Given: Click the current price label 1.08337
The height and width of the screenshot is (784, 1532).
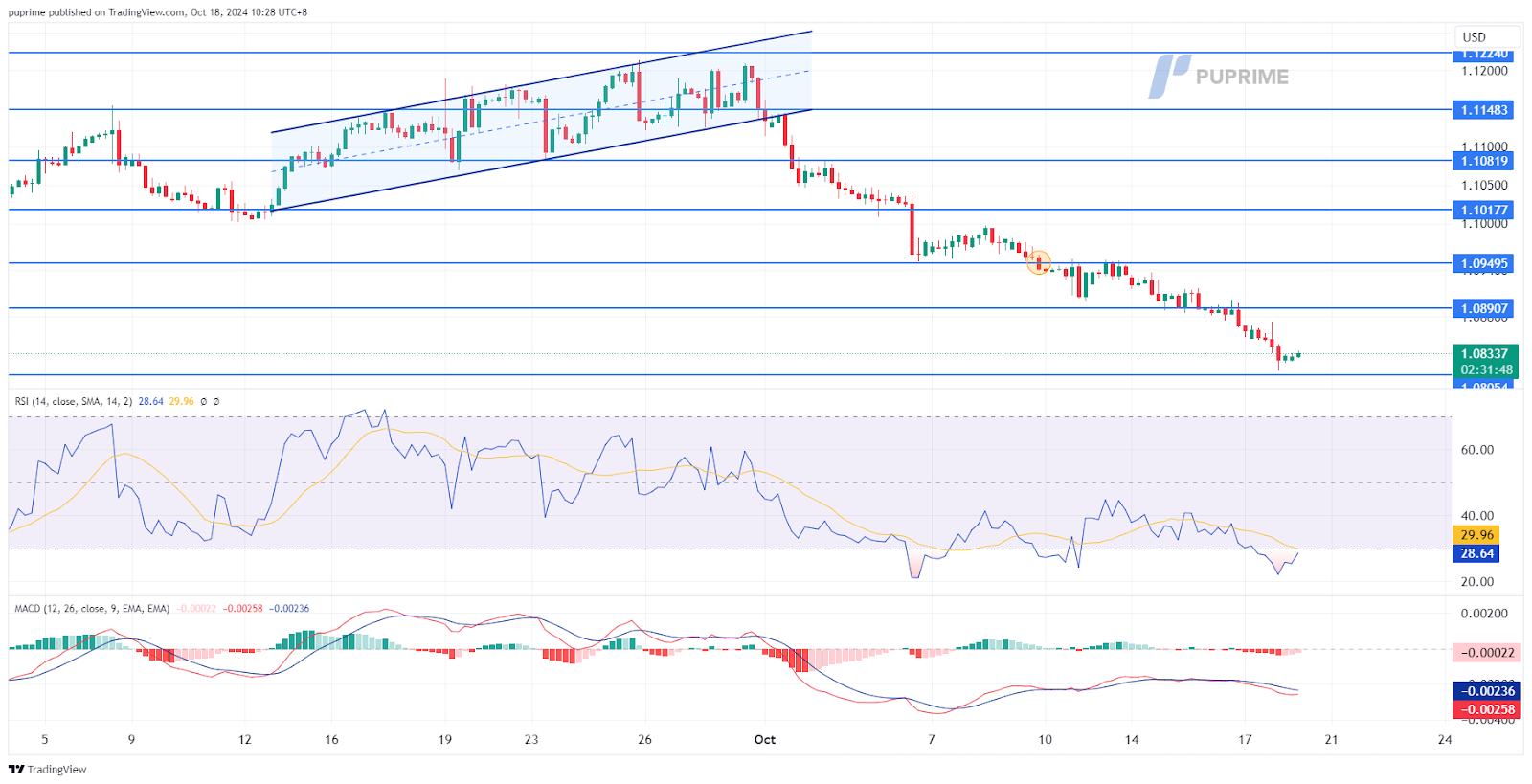Looking at the screenshot, I should point(1484,353).
